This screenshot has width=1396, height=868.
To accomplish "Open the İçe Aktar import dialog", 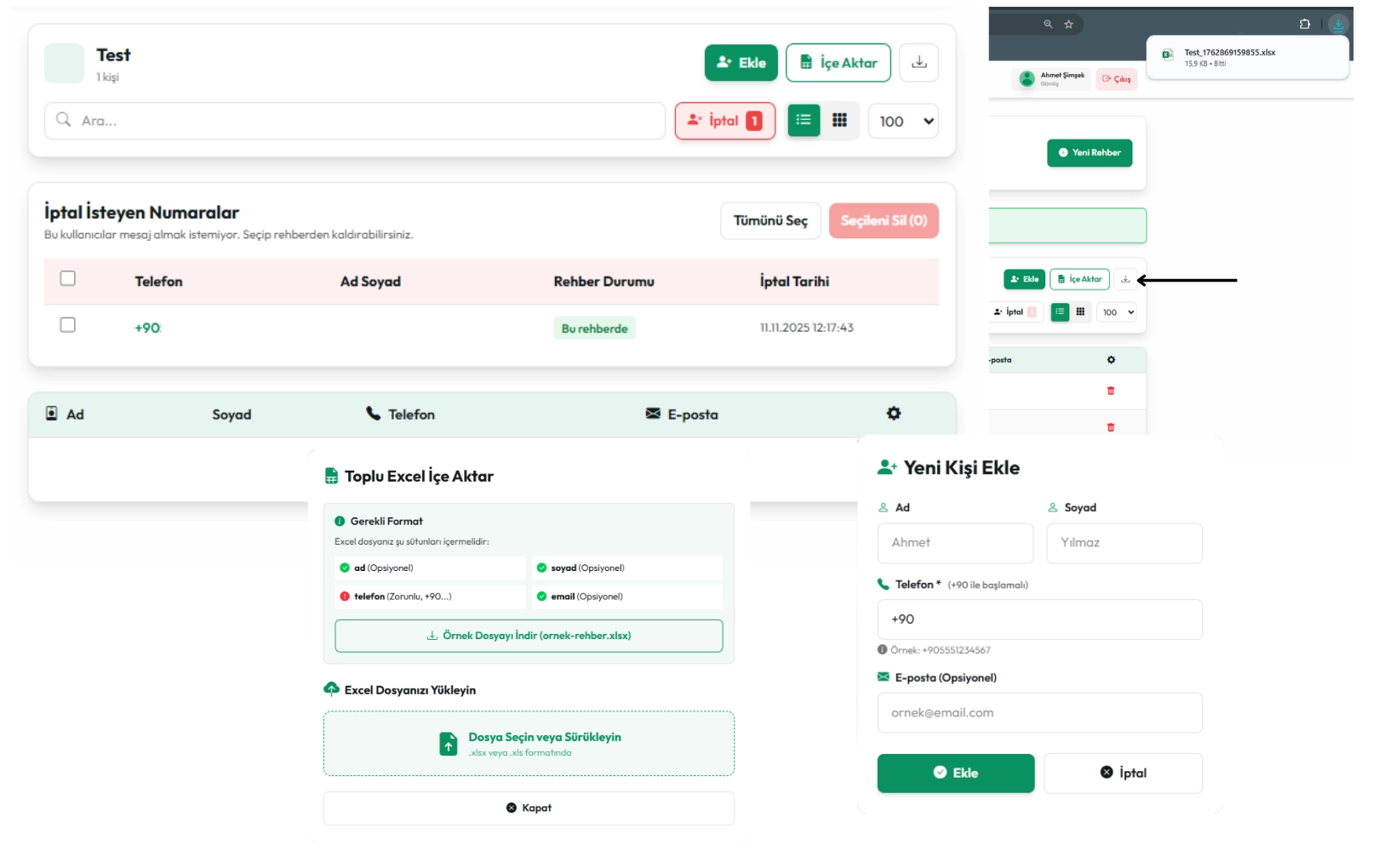I will pos(838,61).
